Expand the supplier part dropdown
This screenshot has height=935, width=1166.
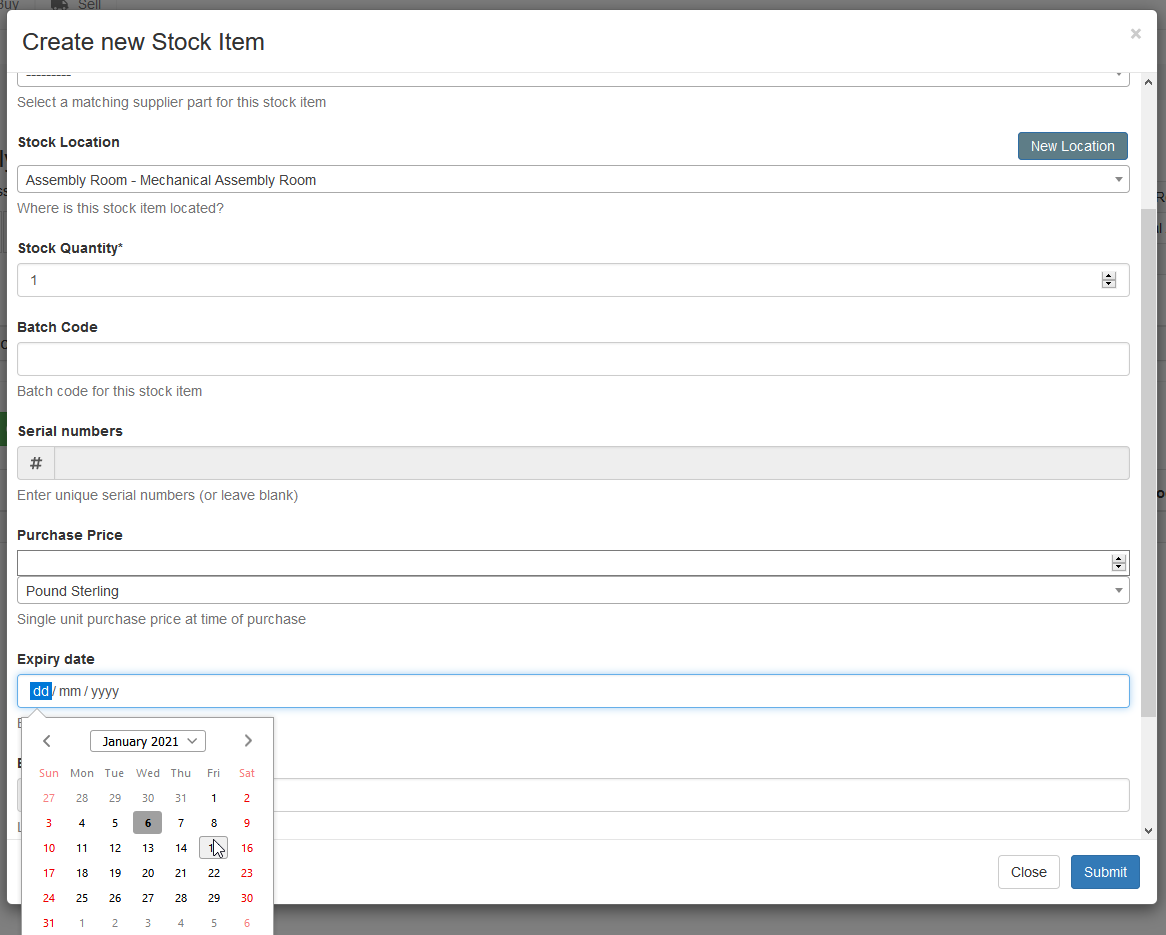coord(1118,76)
